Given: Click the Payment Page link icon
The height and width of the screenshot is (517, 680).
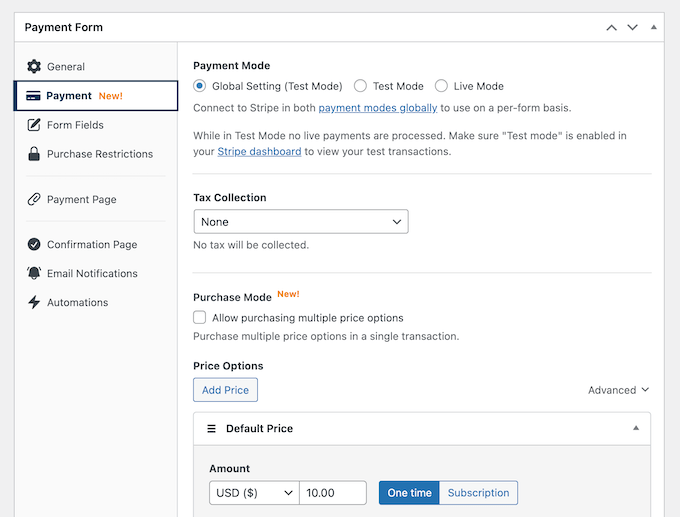Looking at the screenshot, I should click(34, 200).
